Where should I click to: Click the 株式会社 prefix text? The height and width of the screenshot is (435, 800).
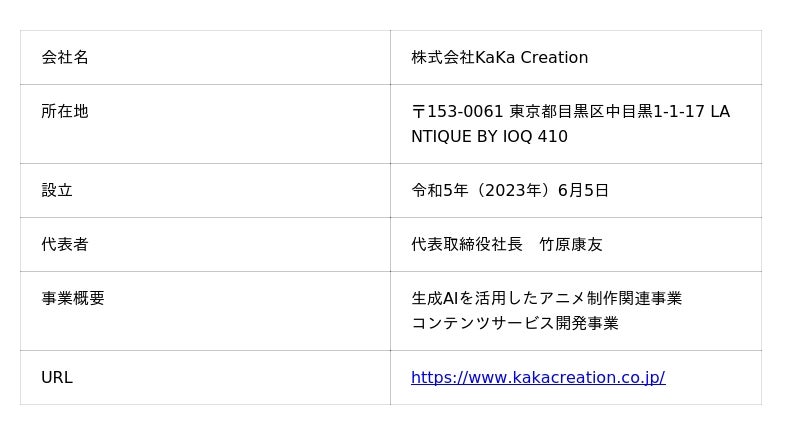click(x=443, y=57)
